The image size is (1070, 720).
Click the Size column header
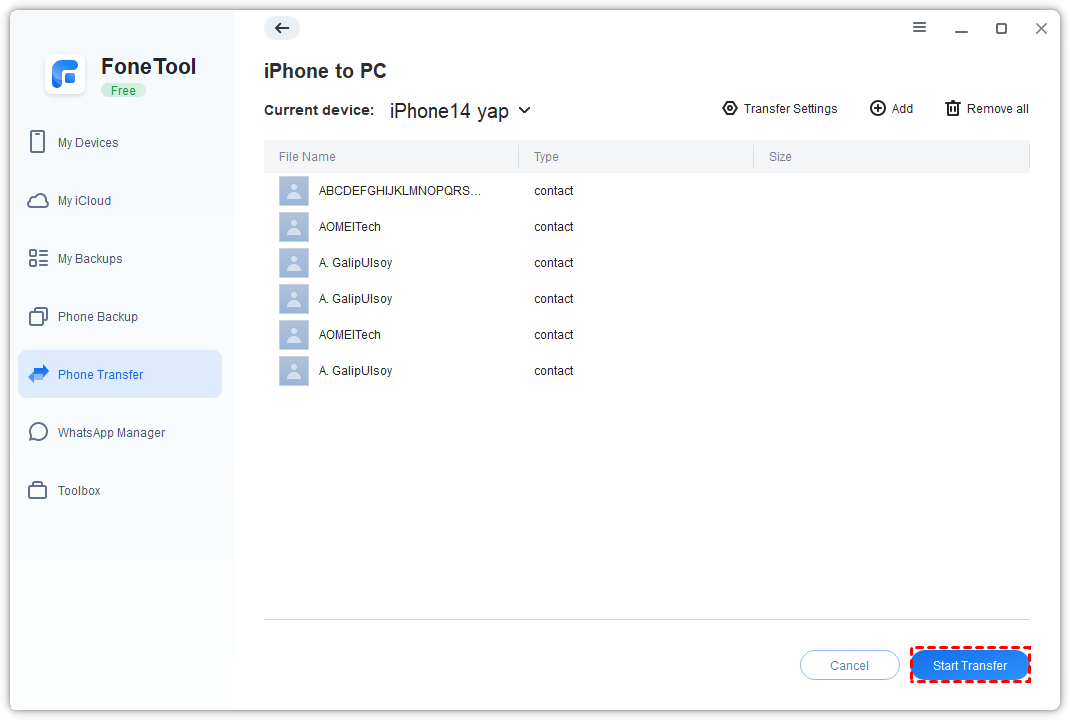point(780,157)
